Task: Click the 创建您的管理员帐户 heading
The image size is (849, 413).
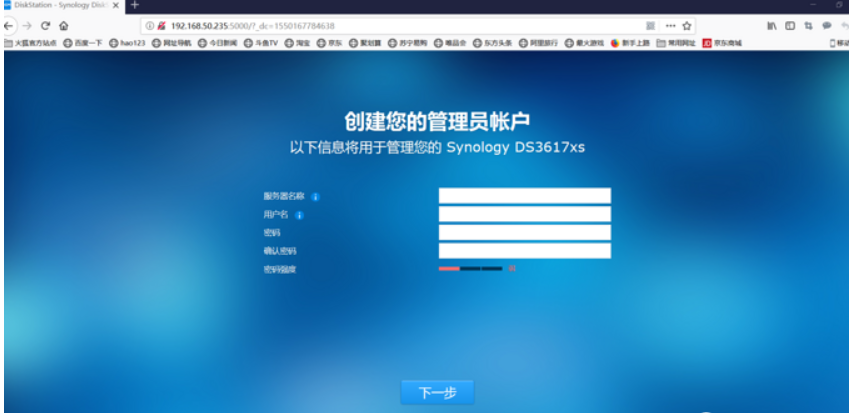Action: pos(436,122)
